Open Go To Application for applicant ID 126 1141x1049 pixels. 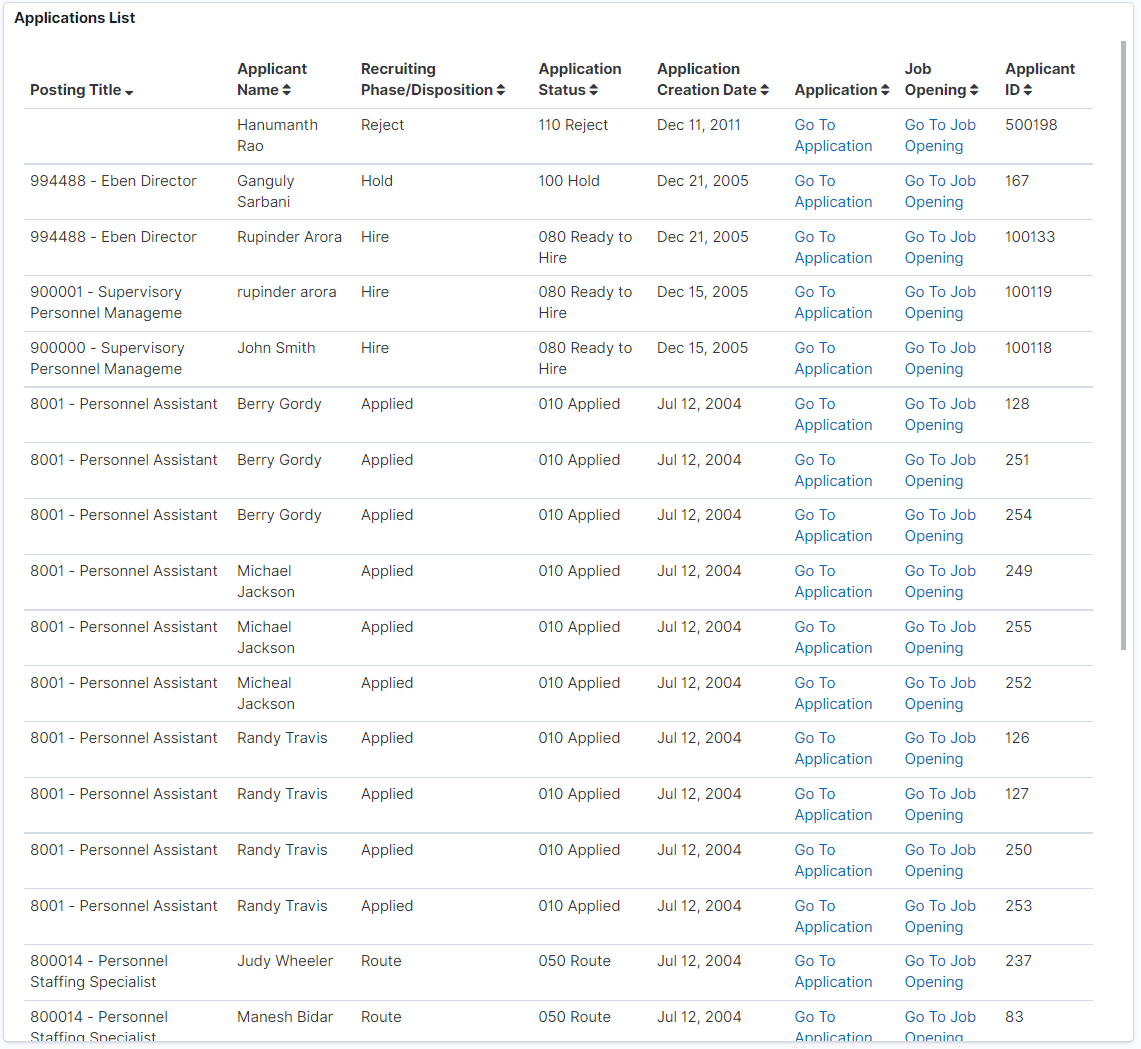(833, 748)
